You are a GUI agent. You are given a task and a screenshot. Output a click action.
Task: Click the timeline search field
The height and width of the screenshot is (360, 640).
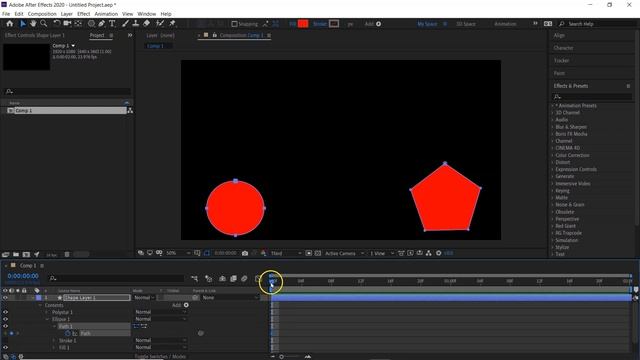pos(116,278)
